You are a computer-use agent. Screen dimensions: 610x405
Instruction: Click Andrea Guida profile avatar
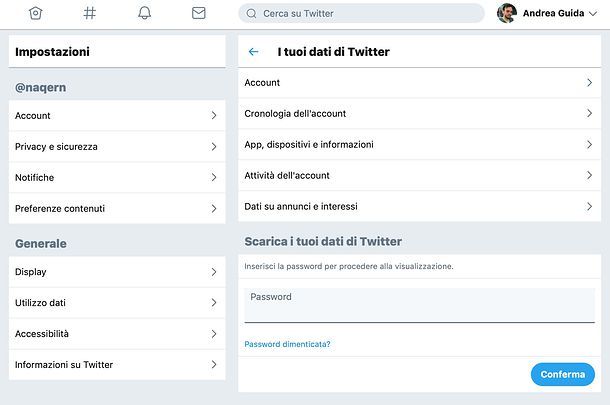coord(507,13)
